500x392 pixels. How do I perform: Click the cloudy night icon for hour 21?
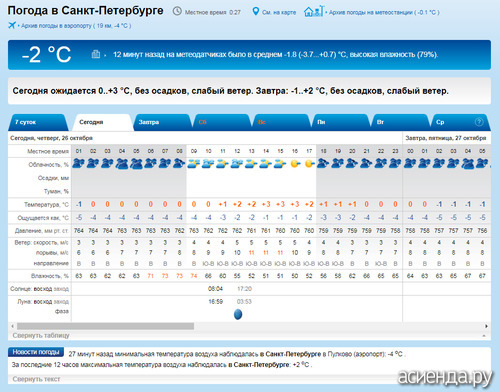click(366, 164)
